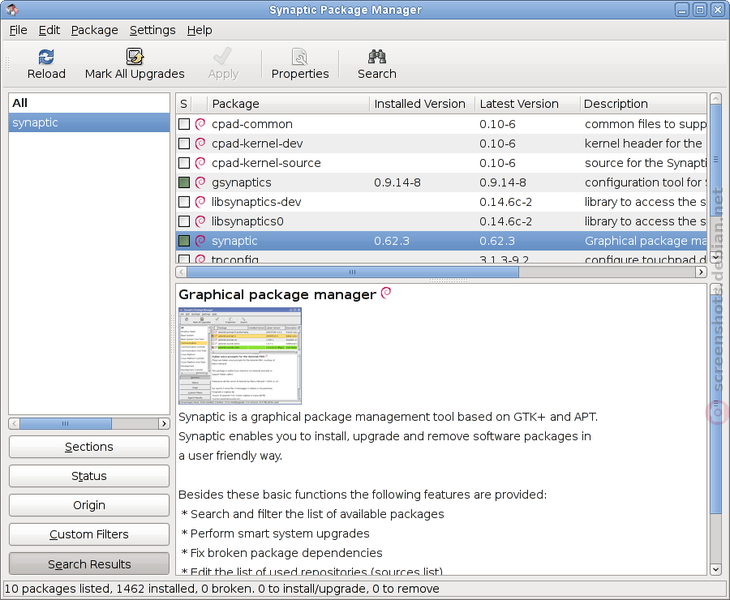This screenshot has height=600, width=730.
Task: Open the File menu
Action: coord(18,30)
